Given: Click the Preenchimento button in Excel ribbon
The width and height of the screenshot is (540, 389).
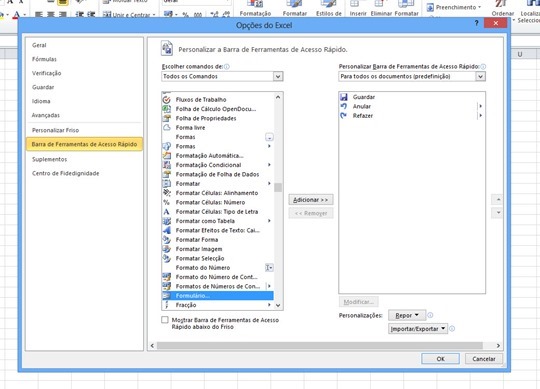Looking at the screenshot, I should [x=454, y=7].
